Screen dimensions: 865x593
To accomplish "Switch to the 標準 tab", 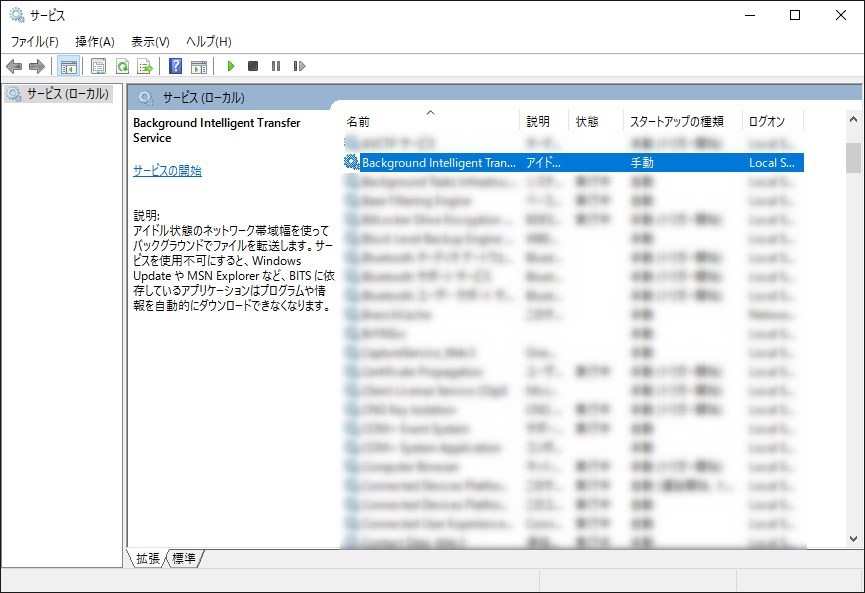I will click(184, 559).
